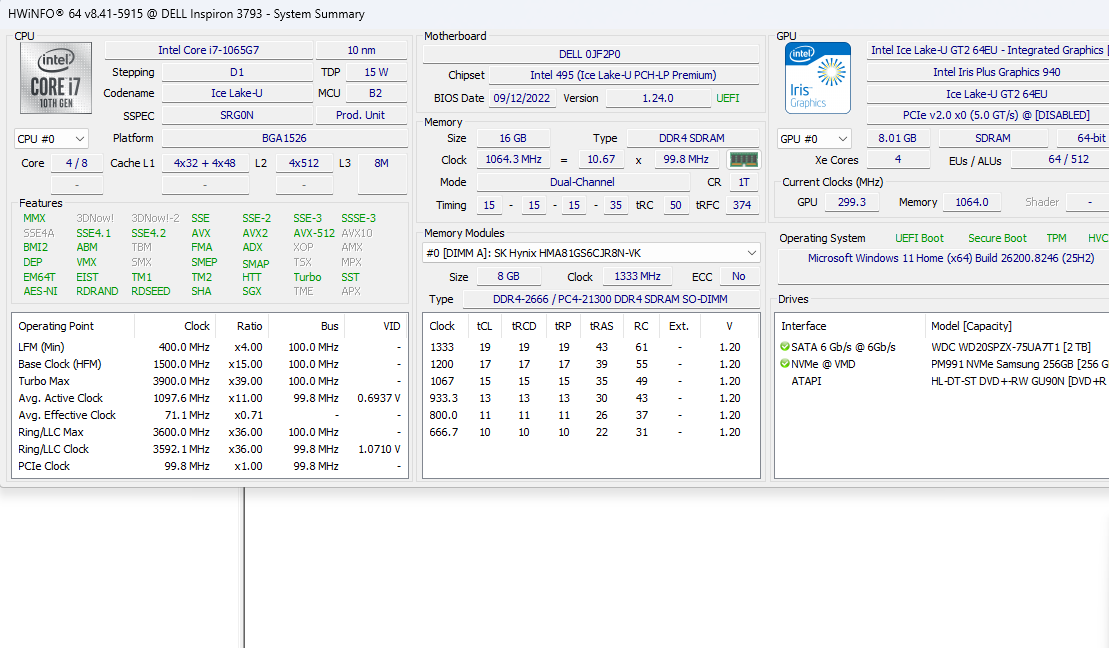Image resolution: width=1109 pixels, height=648 pixels.
Task: Click the RDSEED feature label
Action: tap(151, 291)
